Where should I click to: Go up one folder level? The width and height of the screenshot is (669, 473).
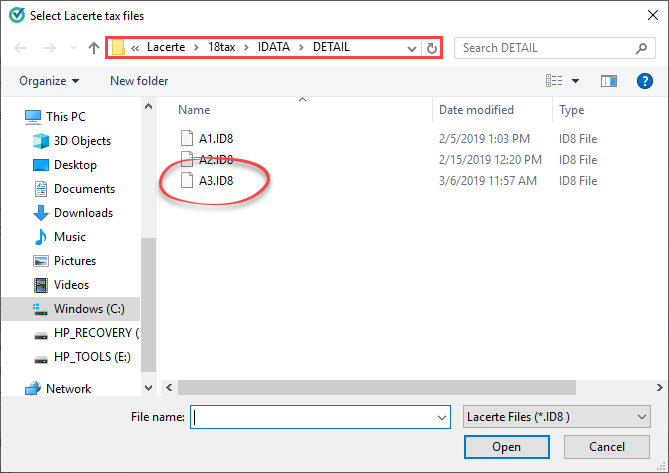point(94,48)
